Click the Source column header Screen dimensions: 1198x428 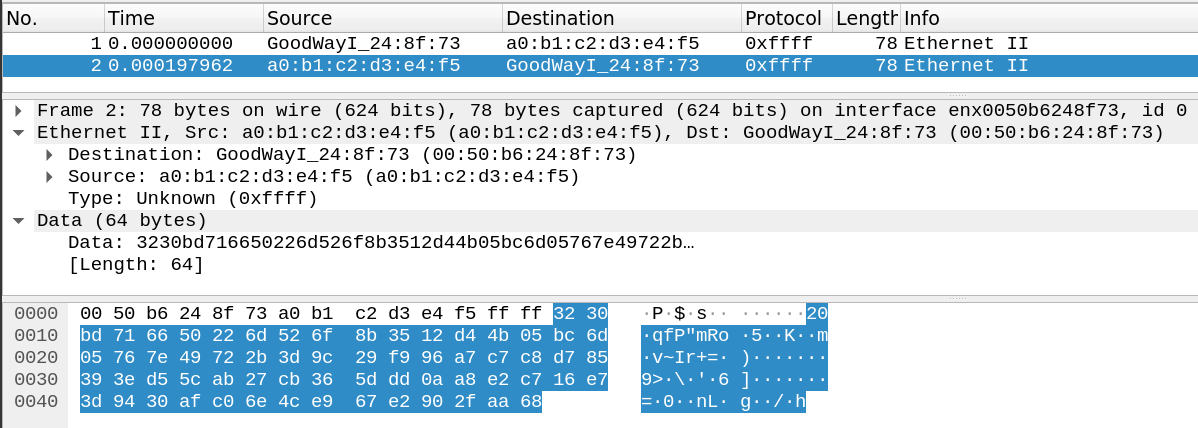point(383,18)
